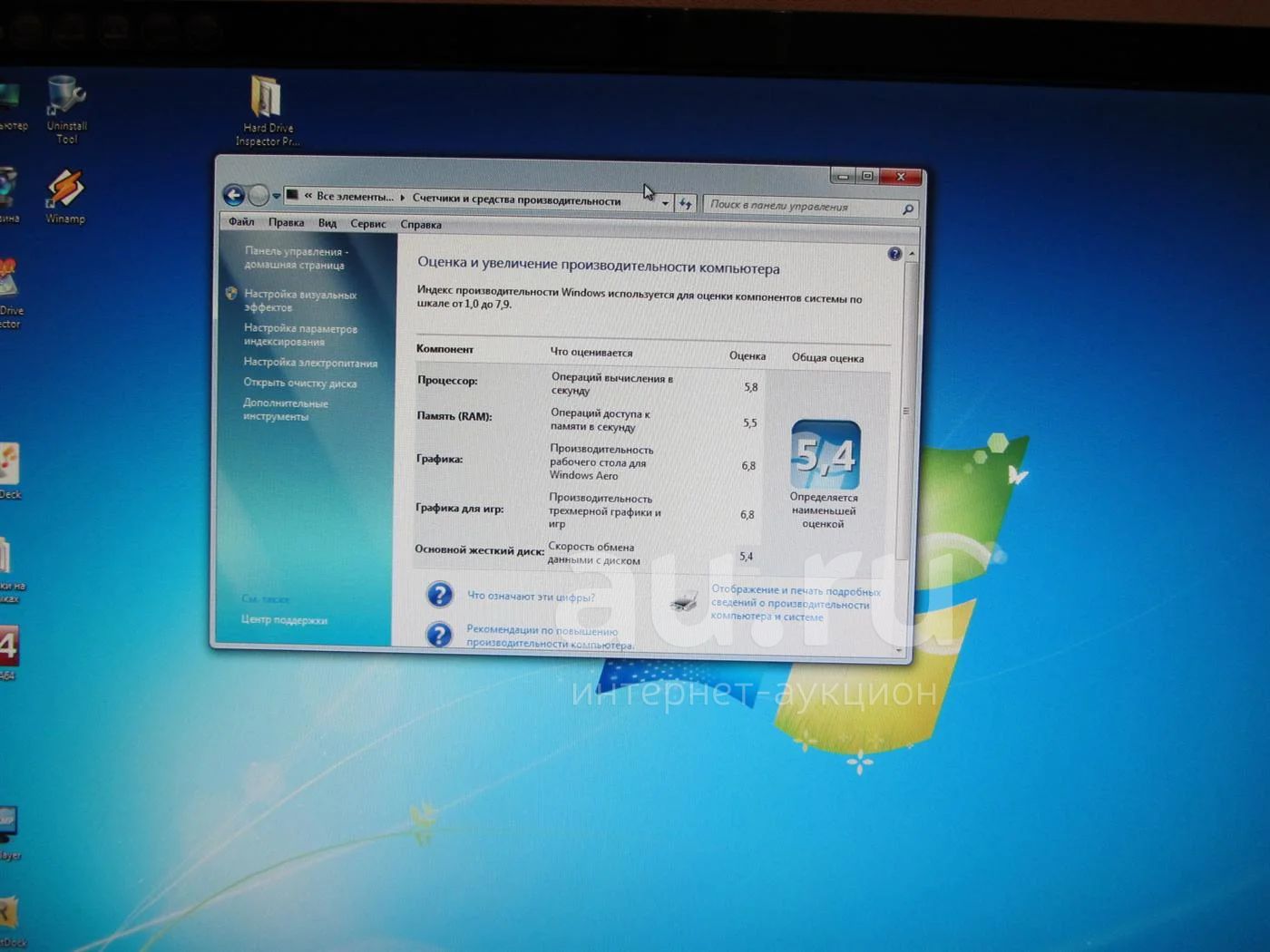This screenshot has width=1270, height=952.
Task: Open the Правка menu
Action: [286, 222]
